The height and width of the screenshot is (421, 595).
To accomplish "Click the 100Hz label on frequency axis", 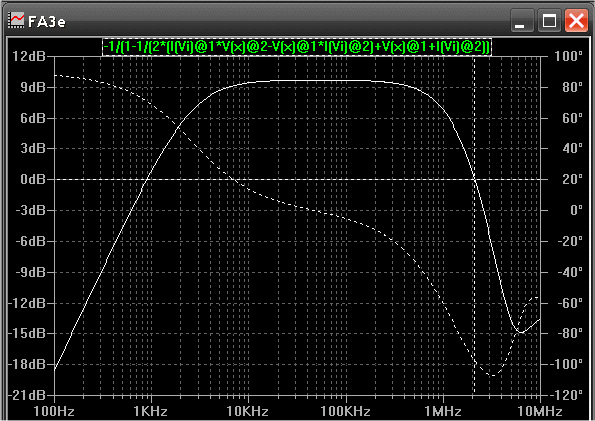I will pyautogui.click(x=54, y=411).
